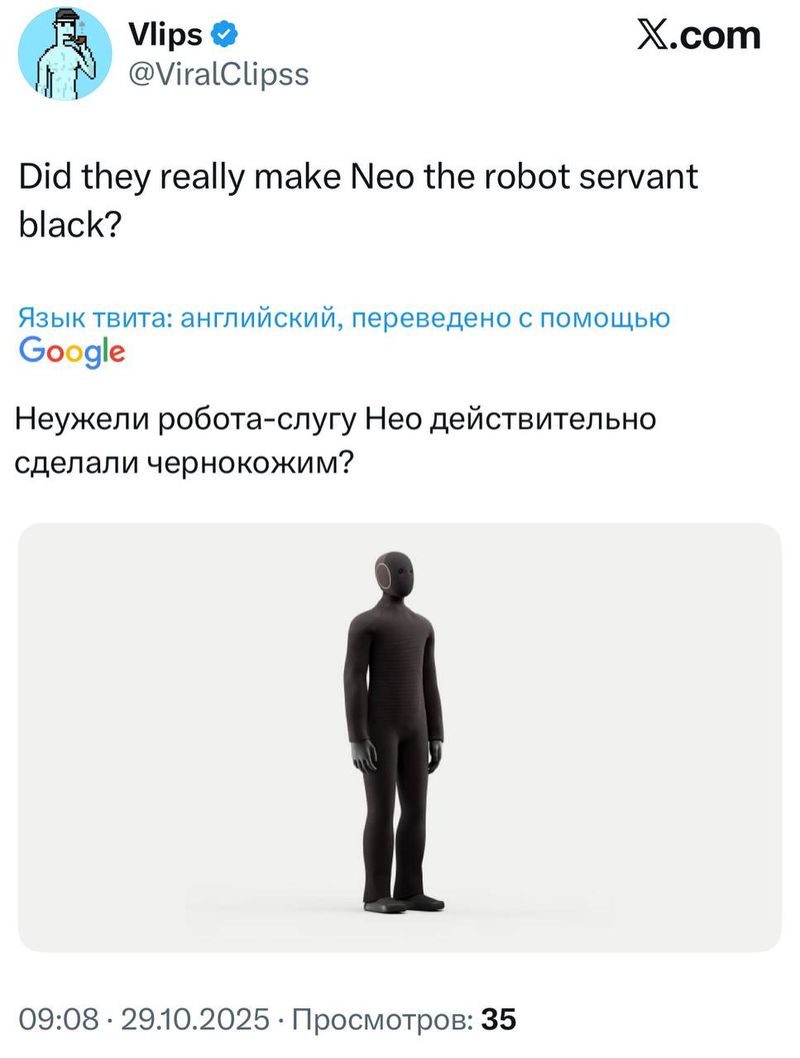
Task: Open the Vlips display name
Action: click(x=165, y=34)
